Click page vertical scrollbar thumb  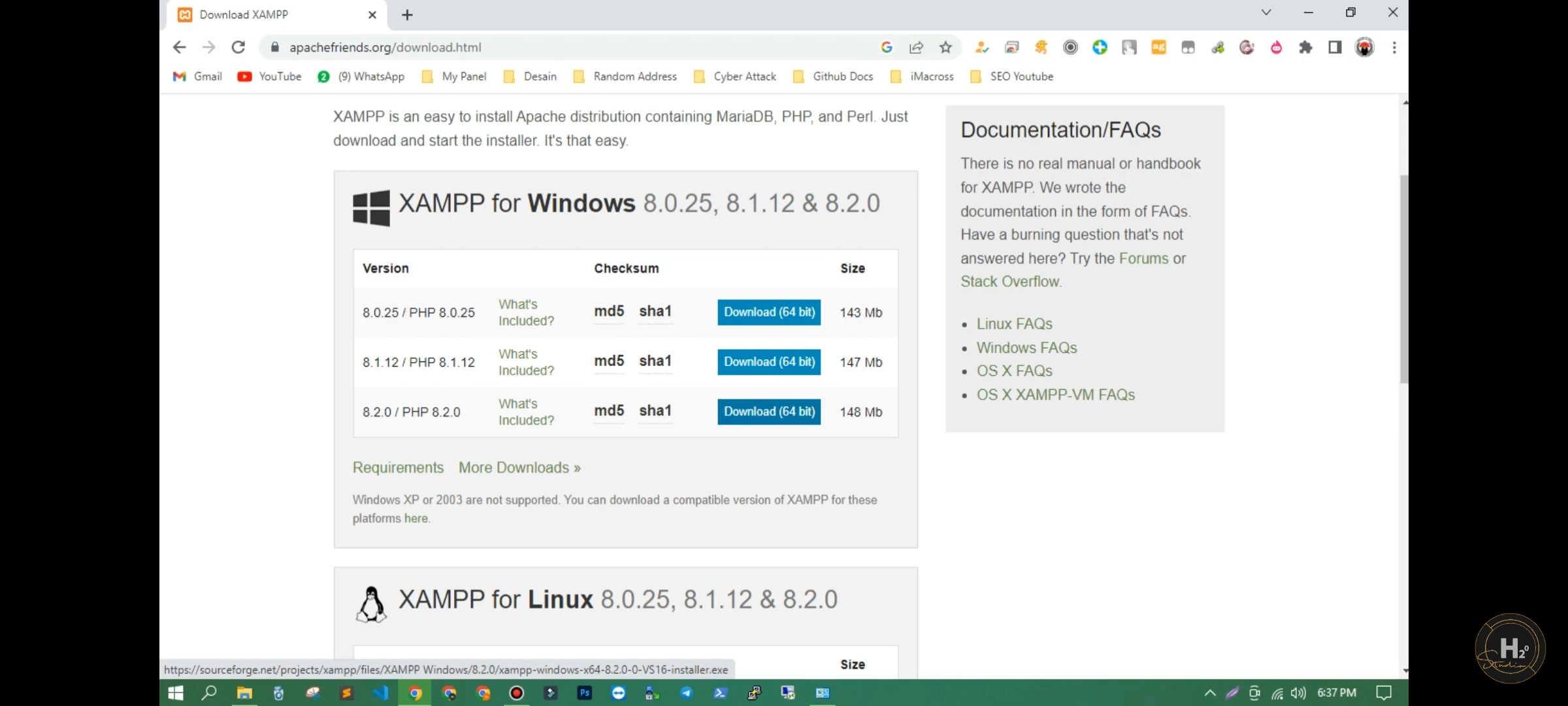[x=1403, y=279]
